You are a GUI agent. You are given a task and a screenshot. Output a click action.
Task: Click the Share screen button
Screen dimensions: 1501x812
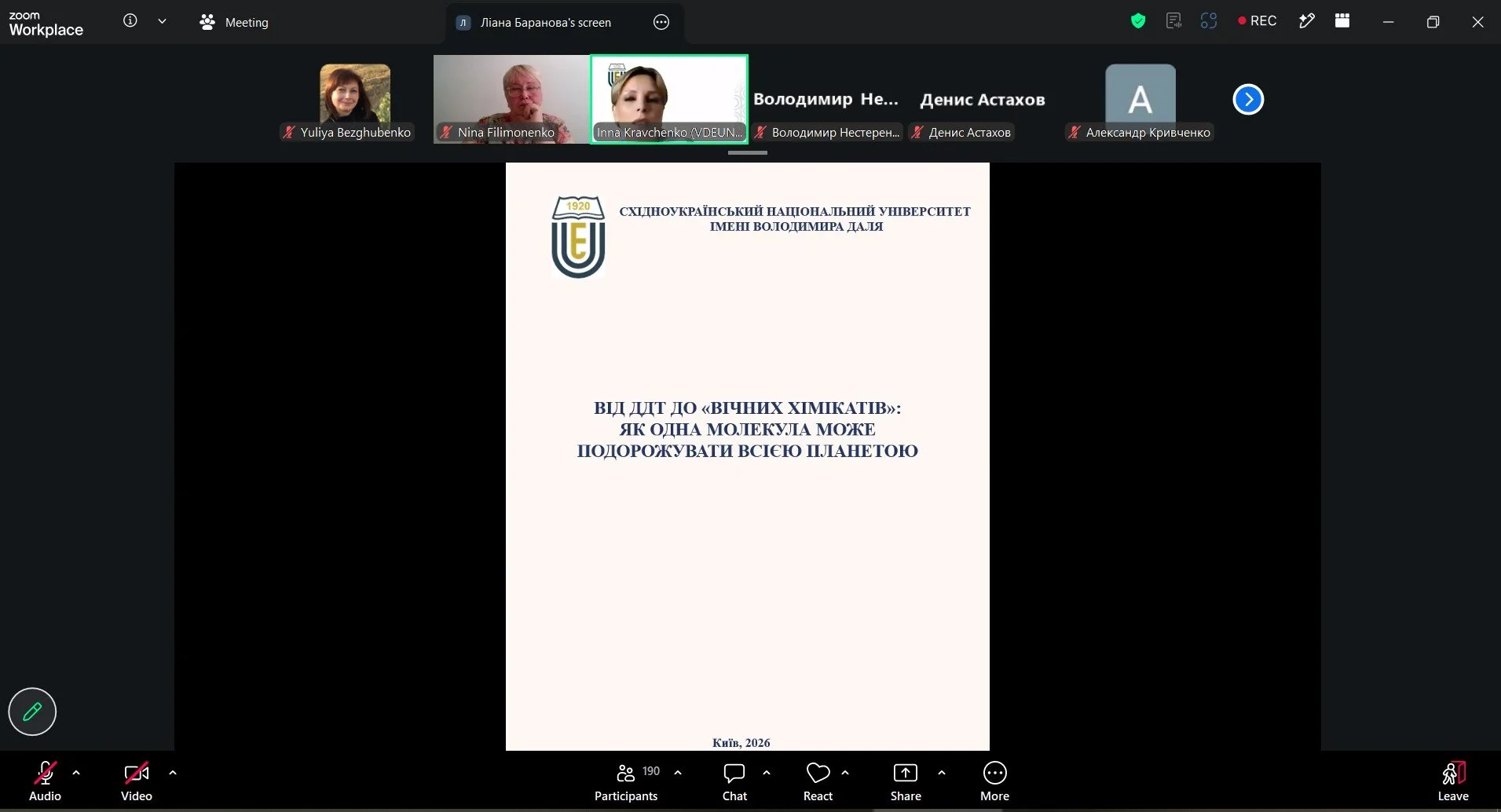(x=906, y=781)
